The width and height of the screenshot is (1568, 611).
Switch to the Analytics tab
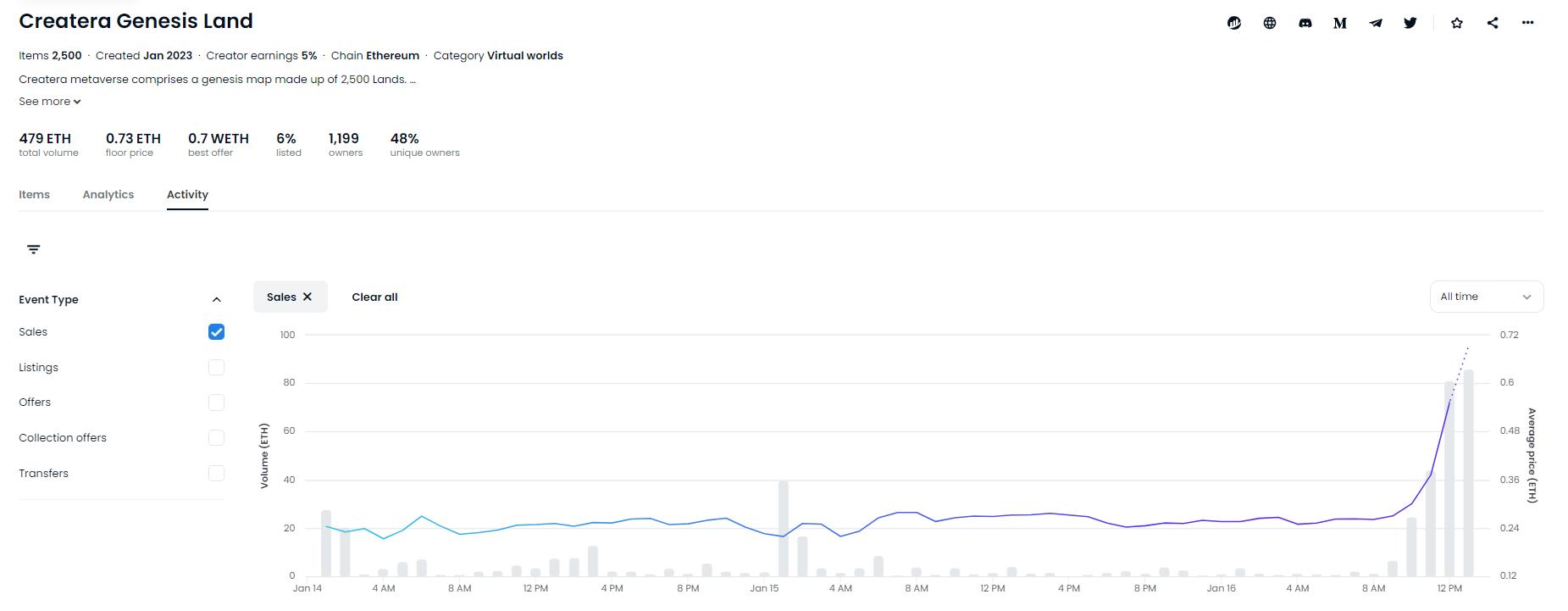pos(108,195)
